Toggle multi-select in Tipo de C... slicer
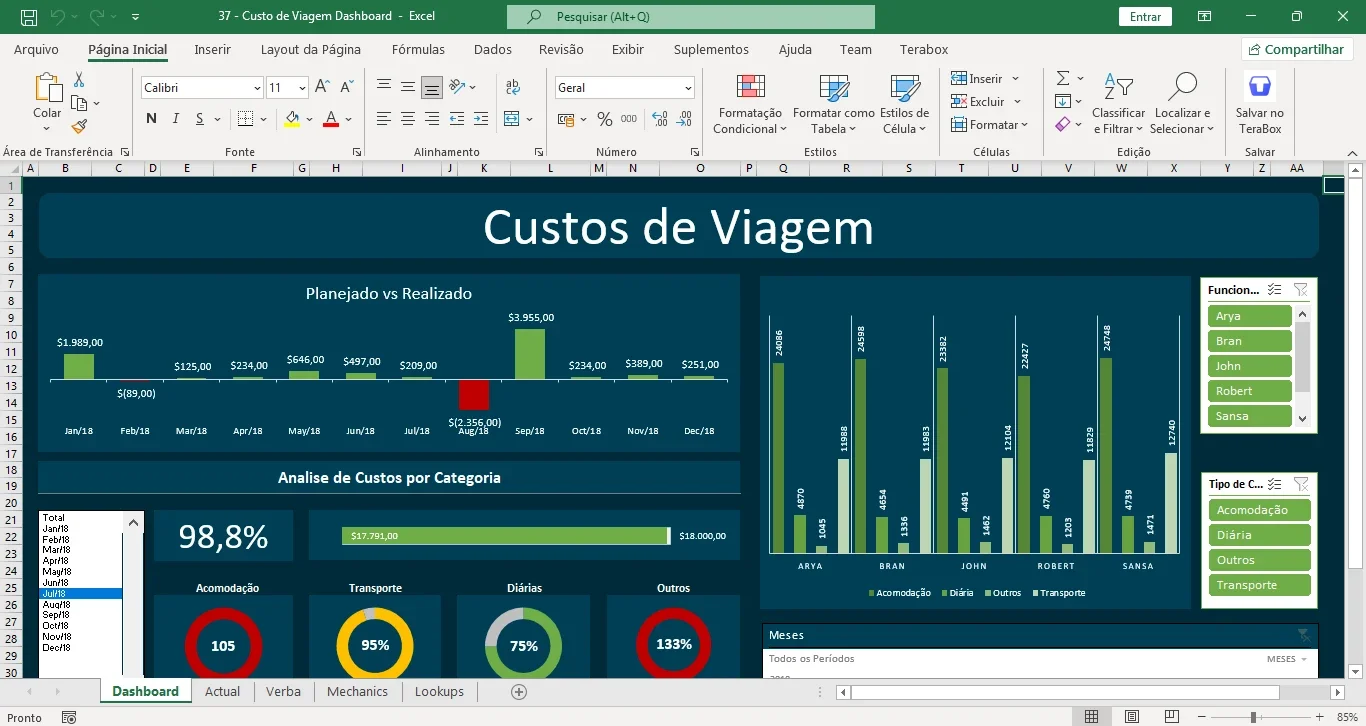Viewport: 1366px width, 726px height. 1274,484
